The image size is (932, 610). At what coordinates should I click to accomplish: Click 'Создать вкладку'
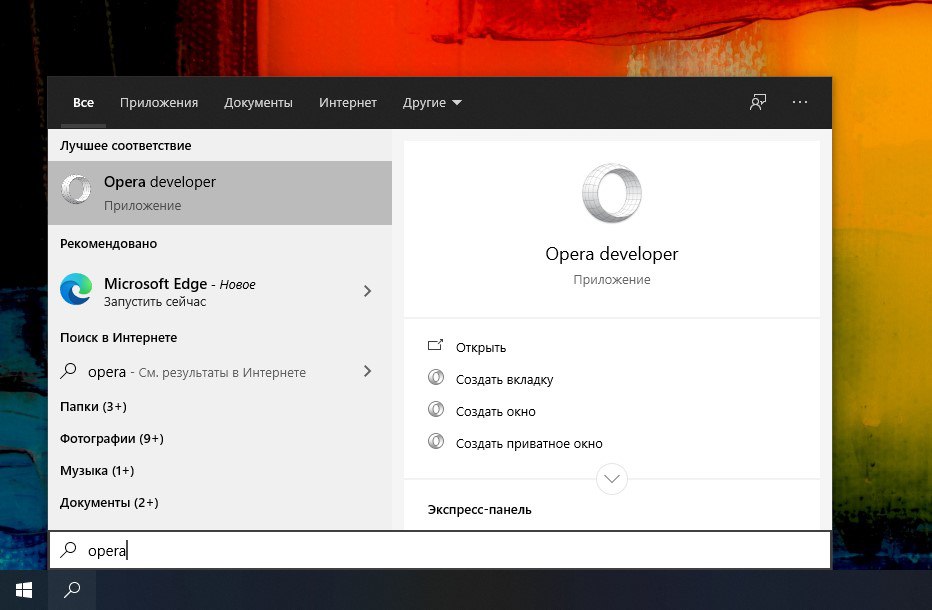(505, 380)
